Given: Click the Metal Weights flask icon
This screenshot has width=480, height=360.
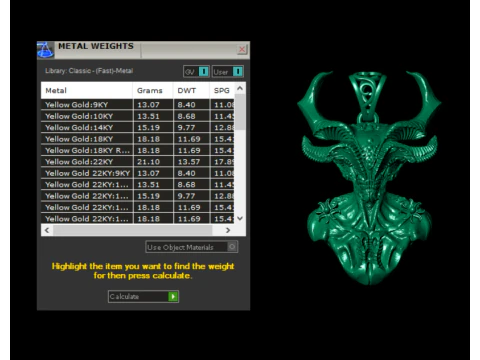Looking at the screenshot, I should 45,50.
